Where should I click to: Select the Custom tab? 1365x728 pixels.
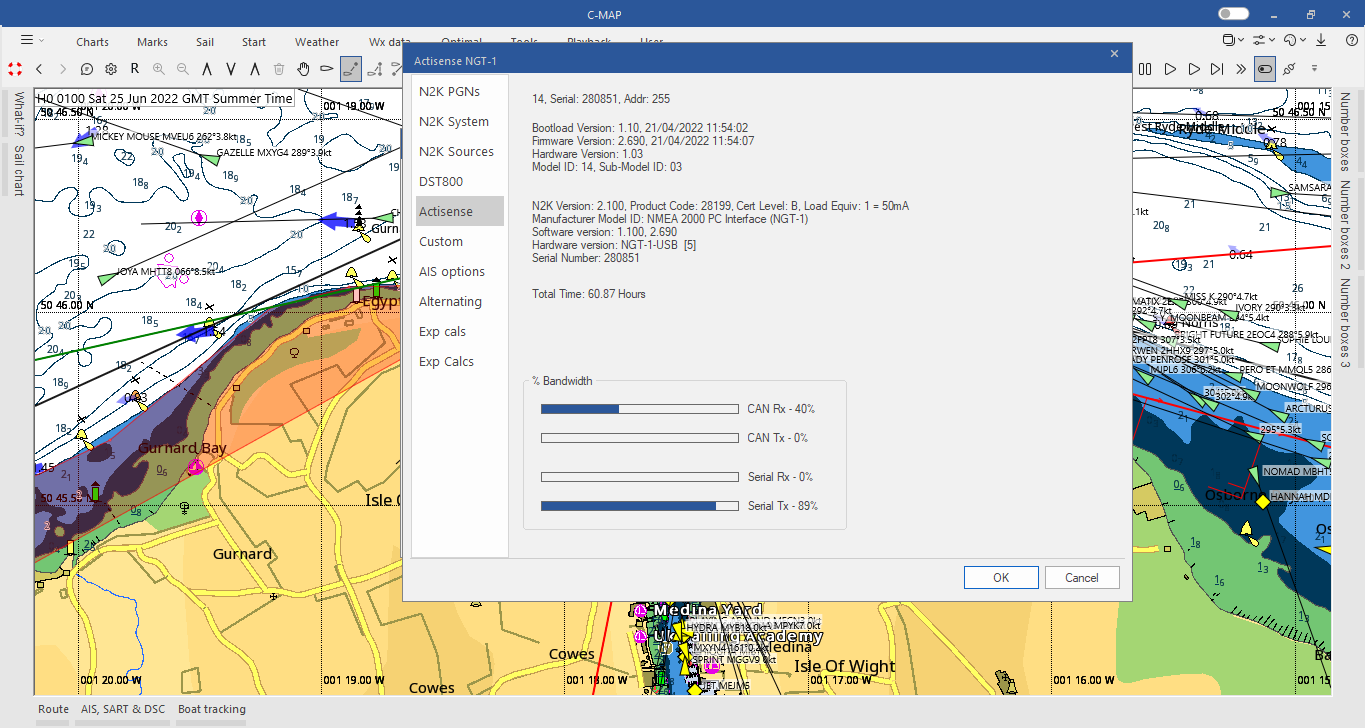click(460, 241)
